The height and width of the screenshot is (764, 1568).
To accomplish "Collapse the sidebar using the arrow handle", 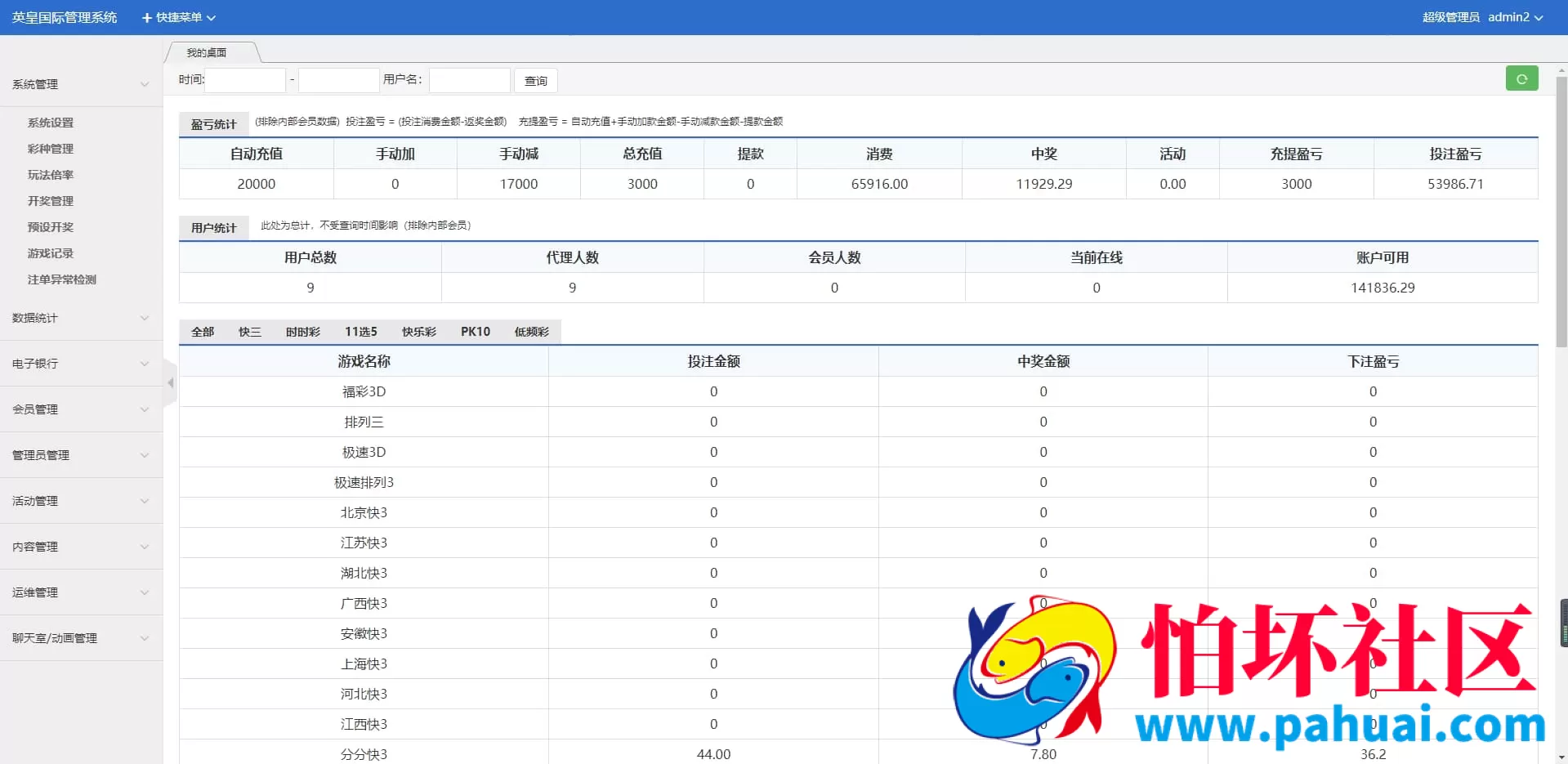I will (170, 382).
